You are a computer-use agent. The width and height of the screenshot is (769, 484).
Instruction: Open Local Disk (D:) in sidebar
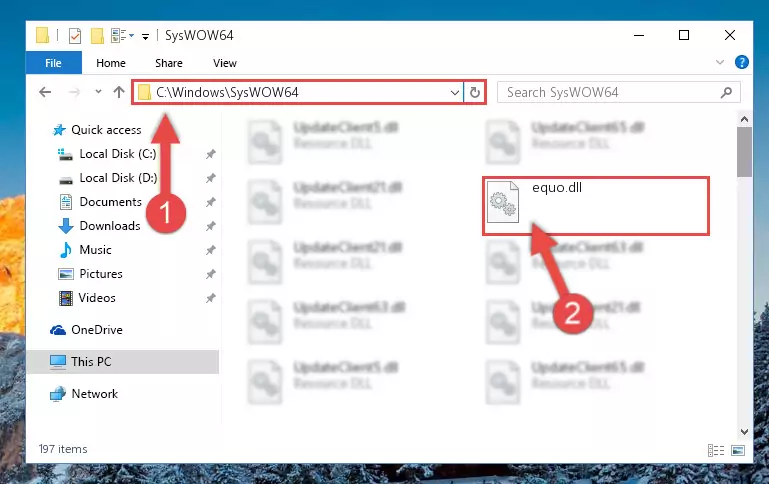(x=118, y=178)
